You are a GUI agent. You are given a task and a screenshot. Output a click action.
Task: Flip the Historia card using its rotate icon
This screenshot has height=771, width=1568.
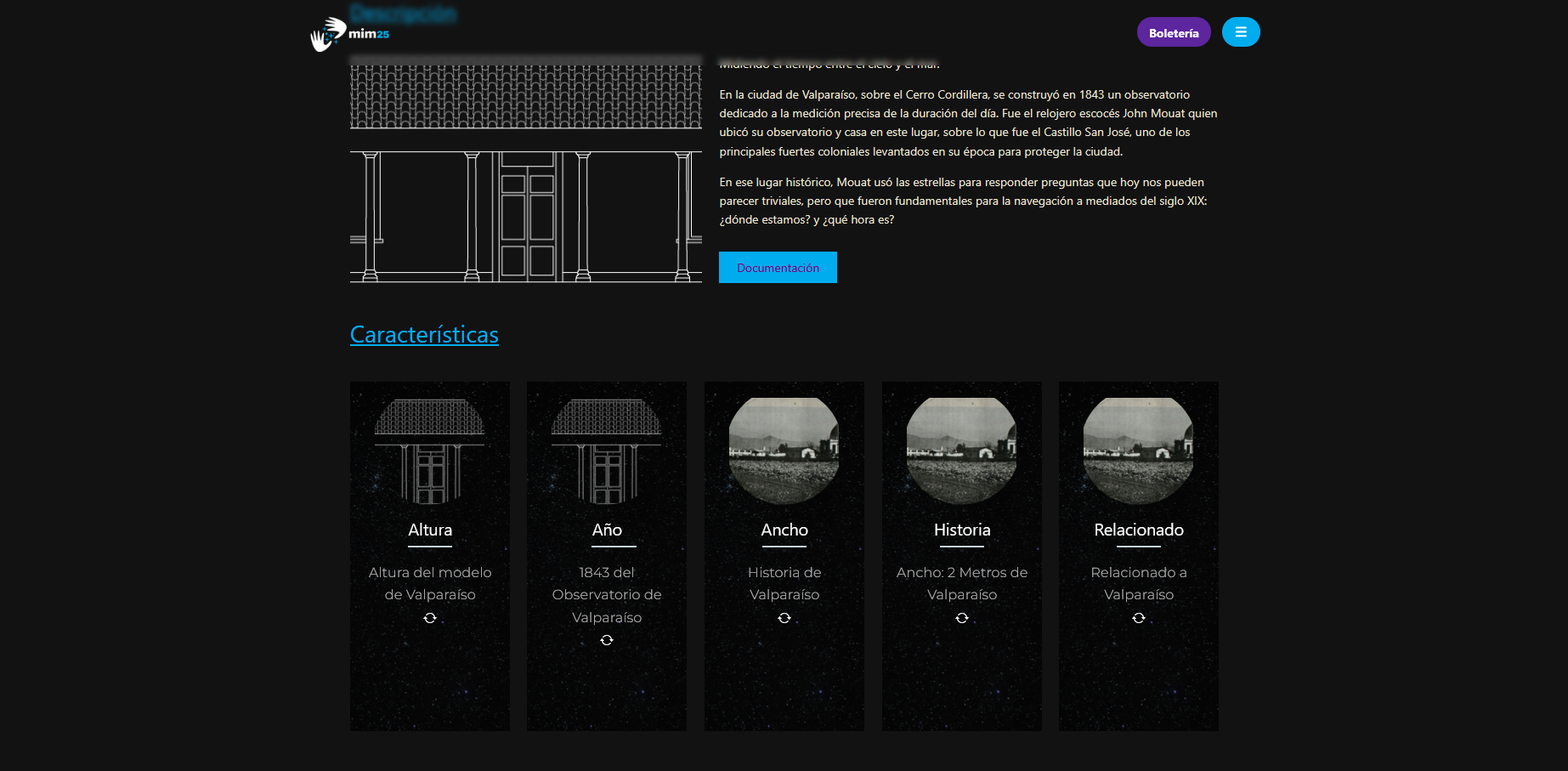click(x=962, y=618)
